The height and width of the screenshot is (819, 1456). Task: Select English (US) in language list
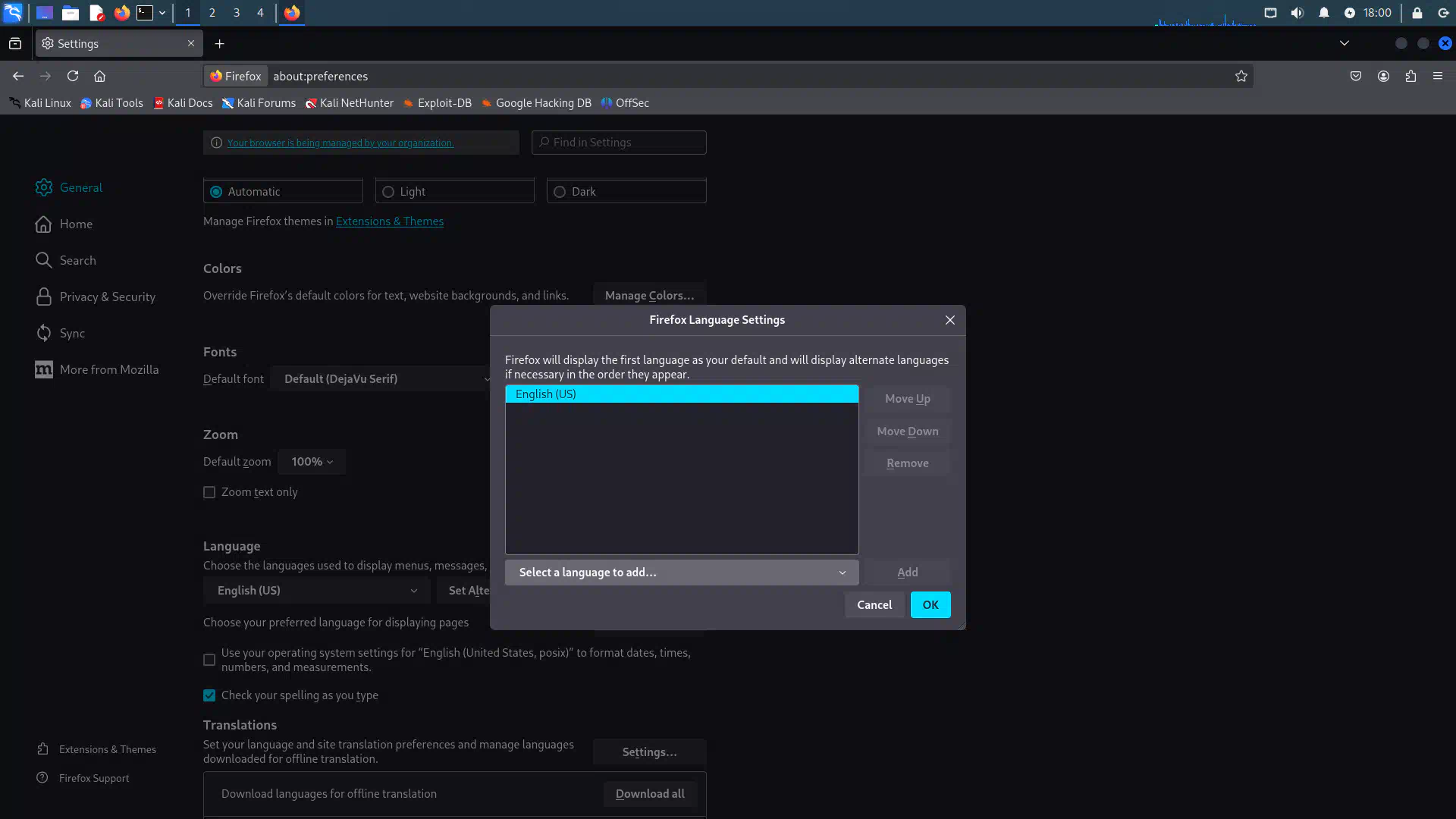[x=682, y=394]
